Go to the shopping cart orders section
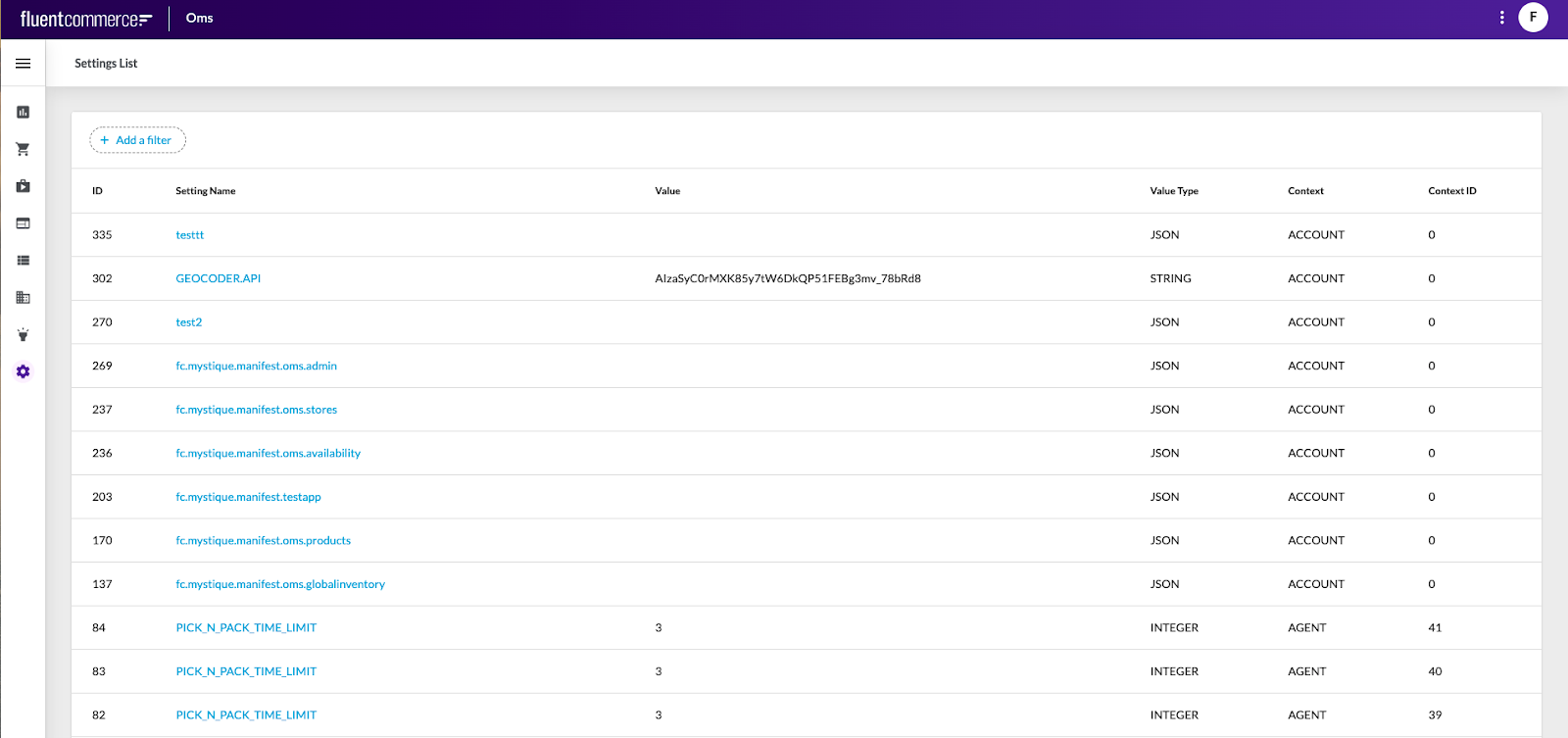 23,149
